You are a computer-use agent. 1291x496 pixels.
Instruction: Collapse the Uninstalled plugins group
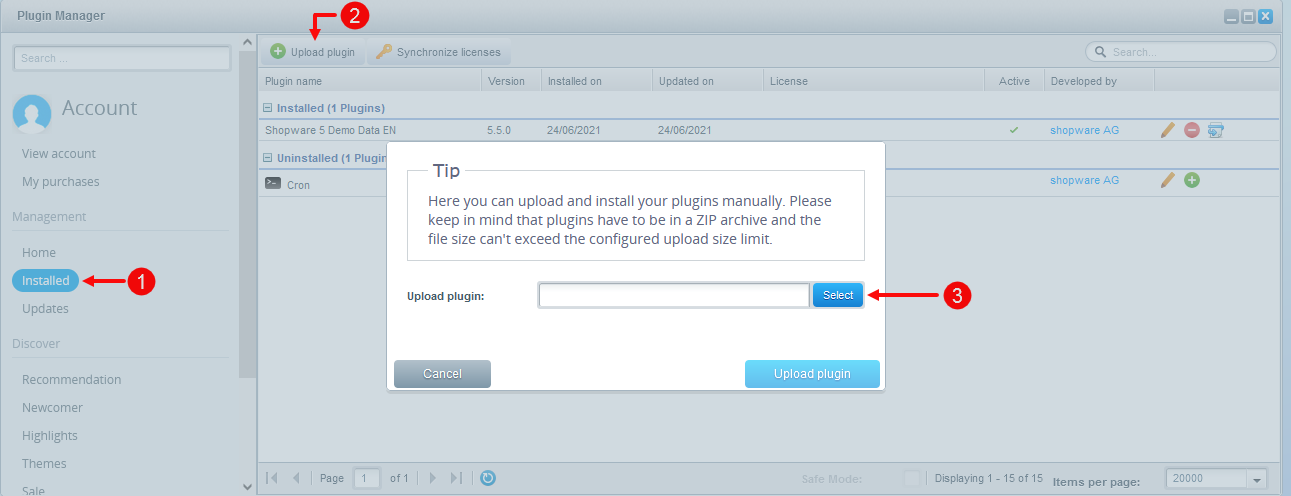coord(267,158)
